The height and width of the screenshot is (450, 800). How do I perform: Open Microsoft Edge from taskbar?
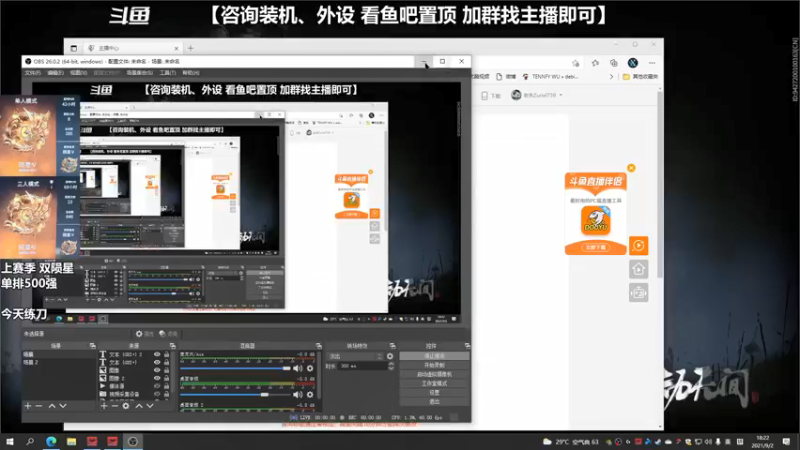point(51,441)
